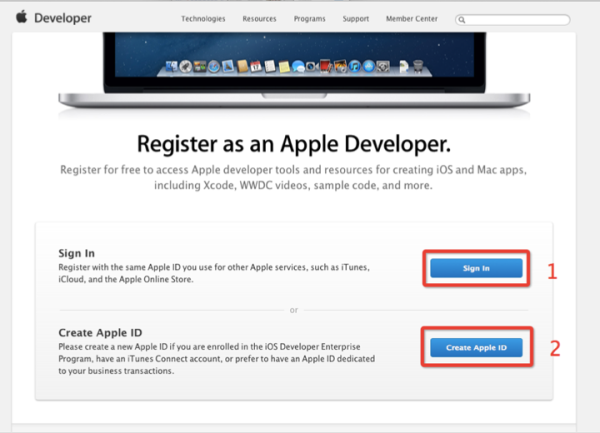Click the Reminders list icon in the dock image

pyautogui.click(x=270, y=66)
